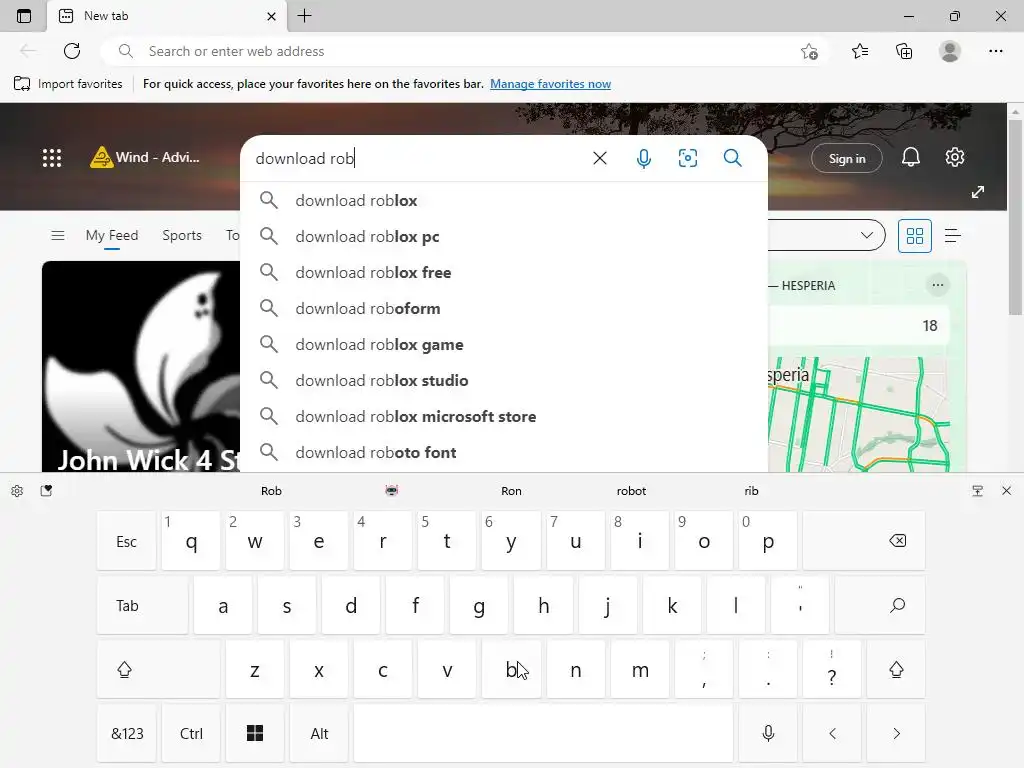Open Manage favorites now link
The height and width of the screenshot is (768, 1024).
(551, 84)
